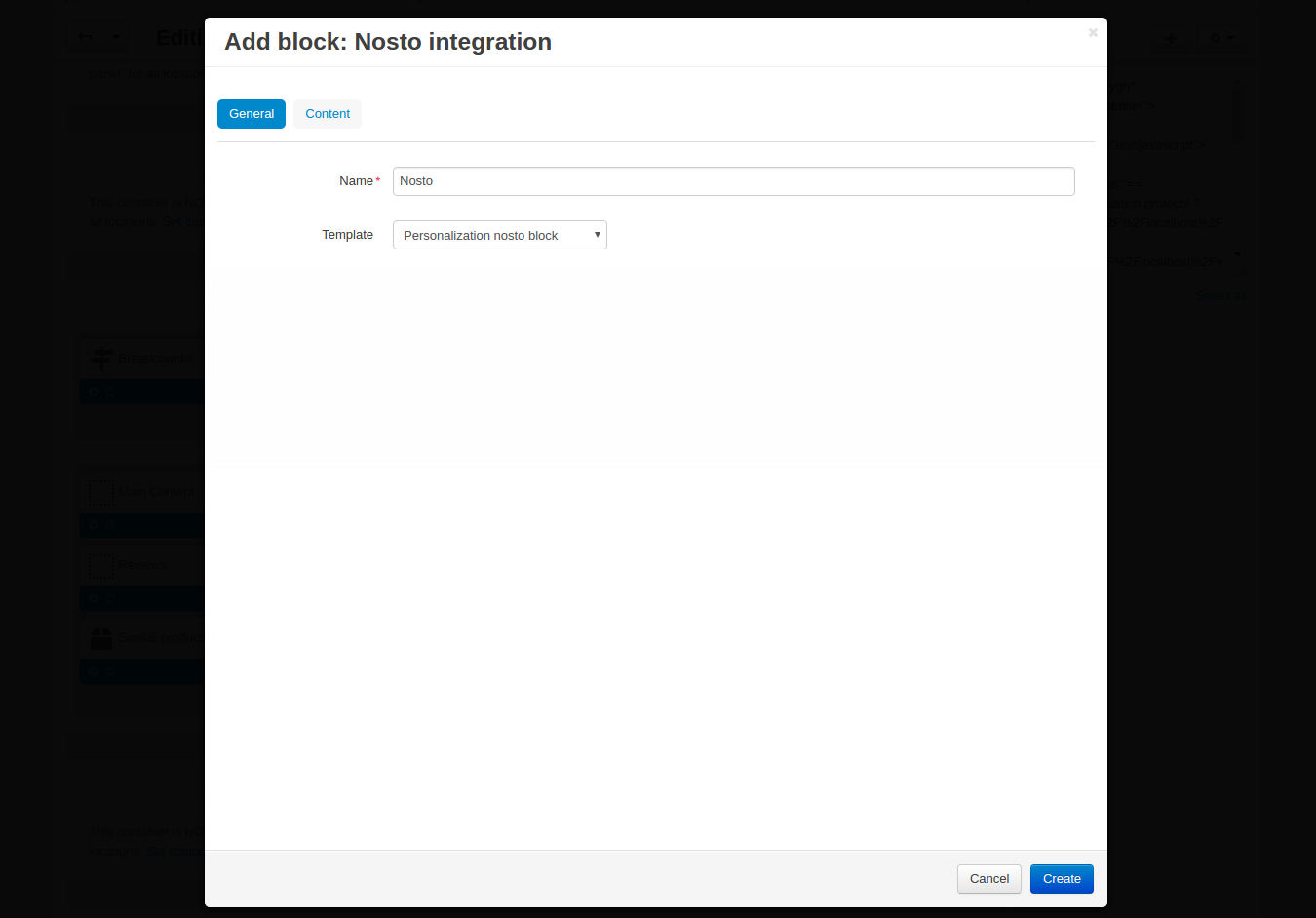Cancel adding the block
The width and height of the screenshot is (1316, 918).
[989, 879]
